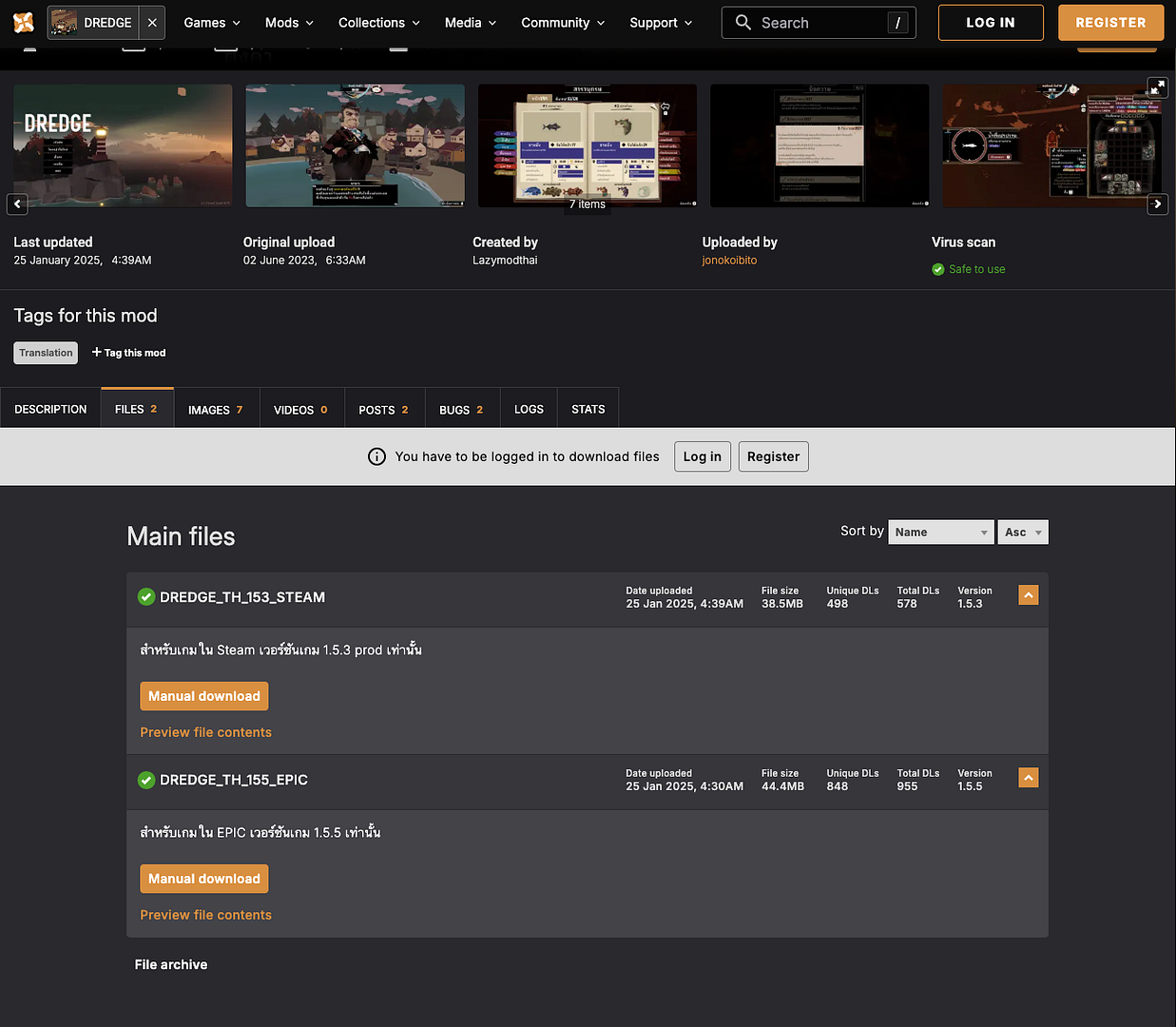Viewport: 1176px width, 1027px height.
Task: Click DREDGE game thumbnail in header
Action: [x=64, y=22]
